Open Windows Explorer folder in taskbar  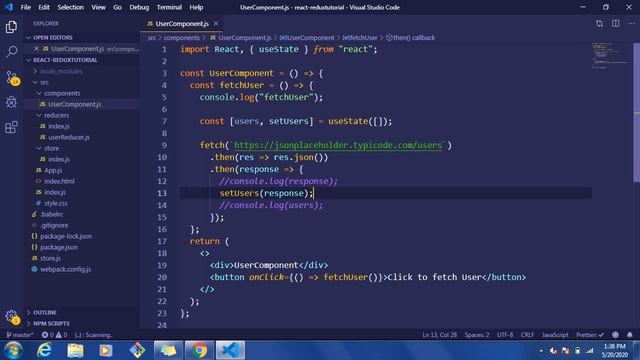(x=75, y=350)
